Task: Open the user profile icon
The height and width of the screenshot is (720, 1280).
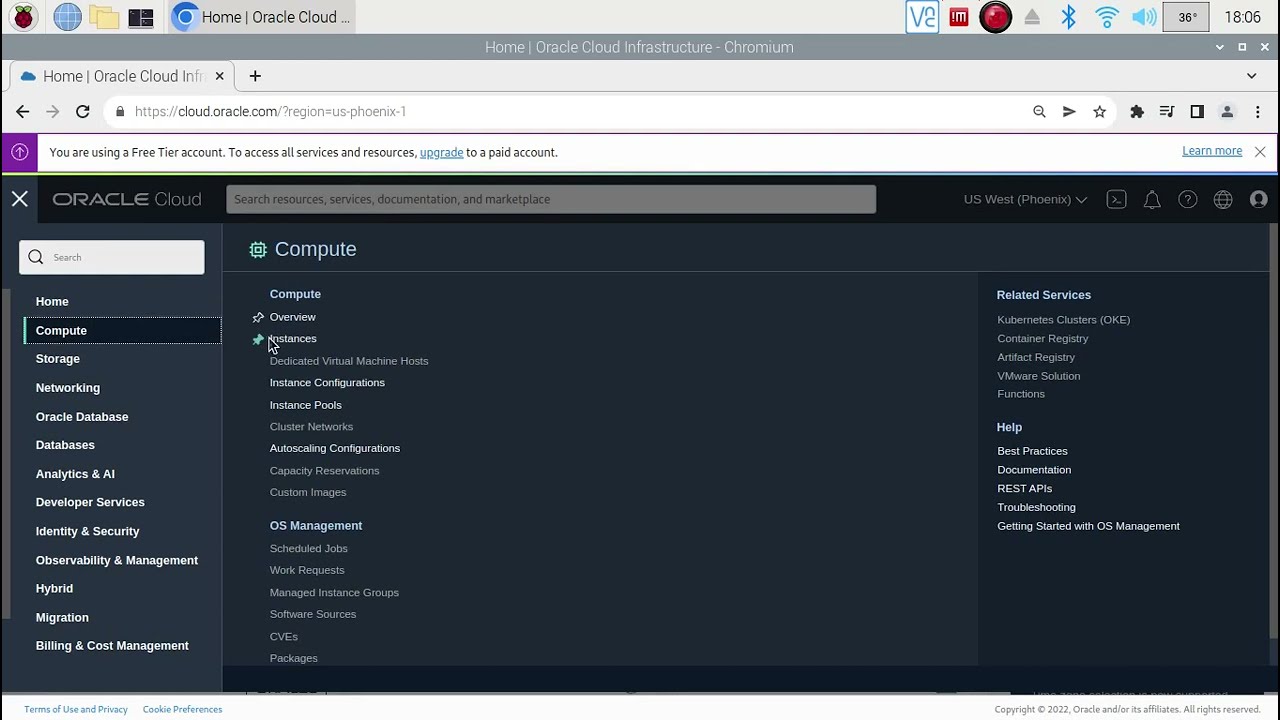Action: point(1259,199)
